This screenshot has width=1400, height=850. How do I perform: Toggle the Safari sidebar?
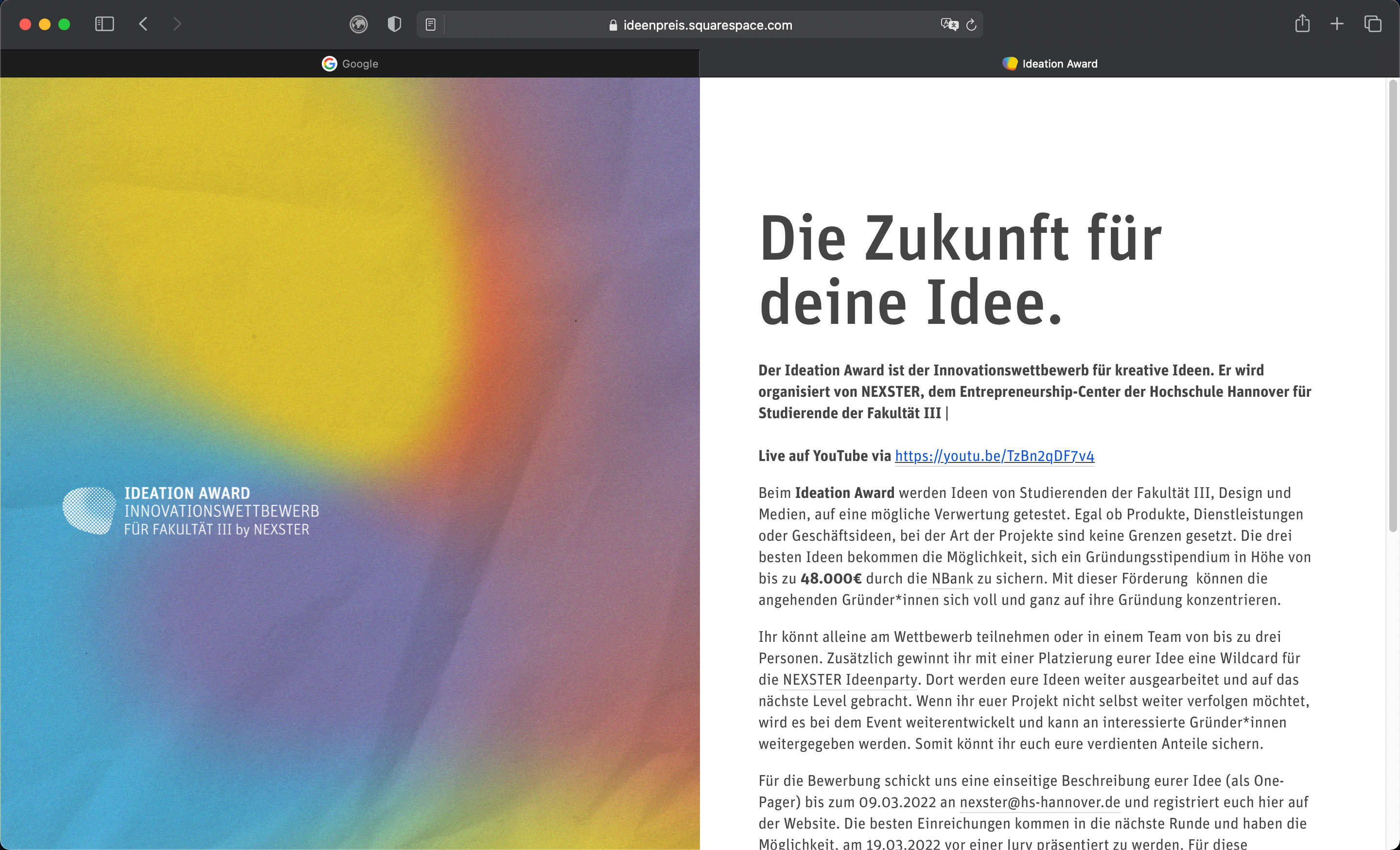tap(105, 24)
